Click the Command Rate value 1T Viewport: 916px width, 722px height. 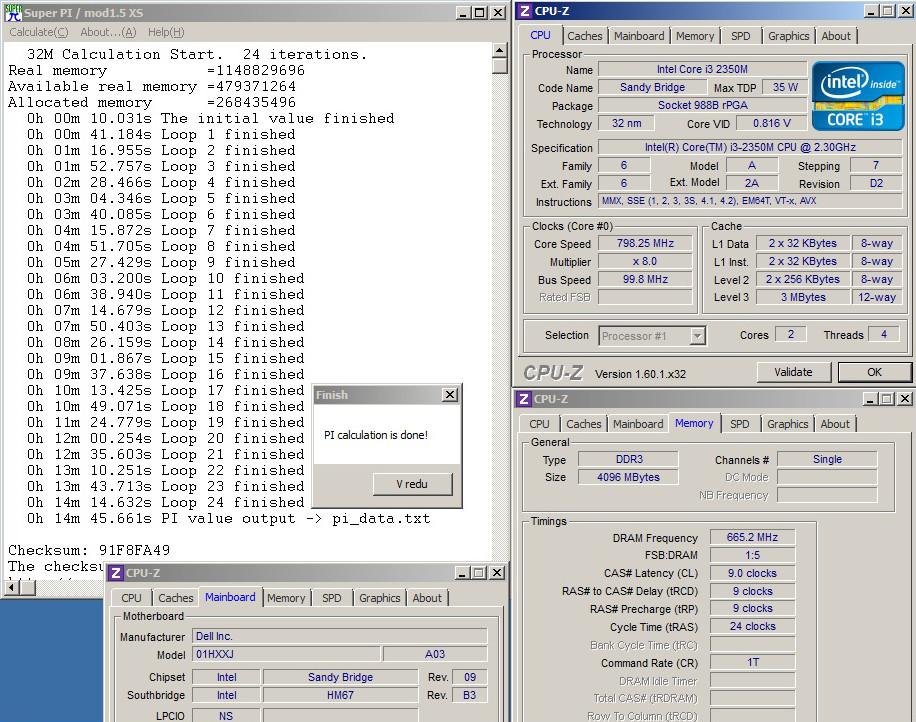(752, 662)
